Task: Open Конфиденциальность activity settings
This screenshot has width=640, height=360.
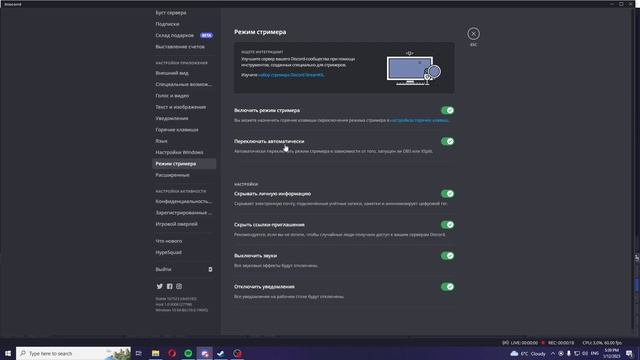Action: tap(184, 201)
